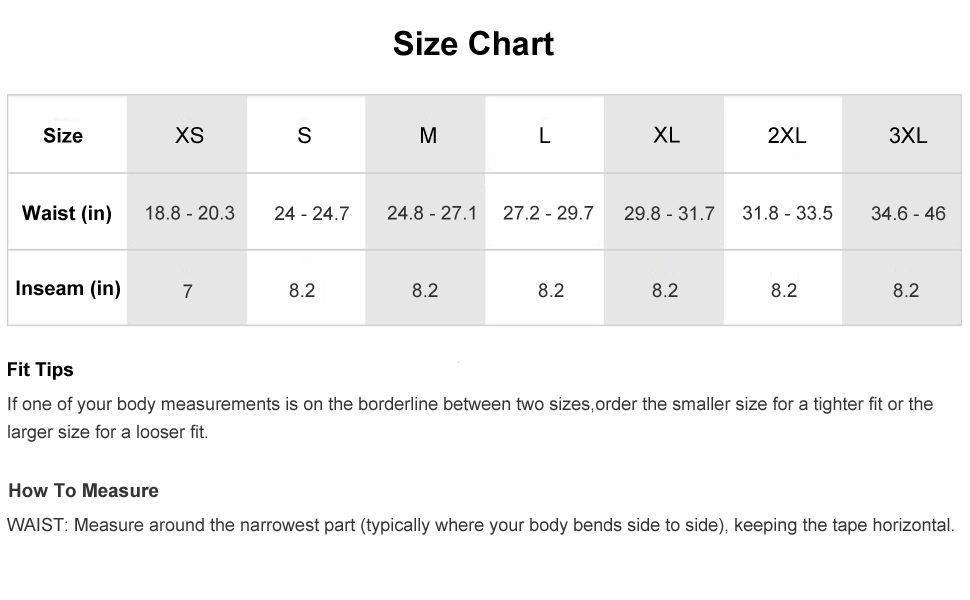The image size is (970, 600).
Task: Select the L size column header
Action: [x=544, y=135]
